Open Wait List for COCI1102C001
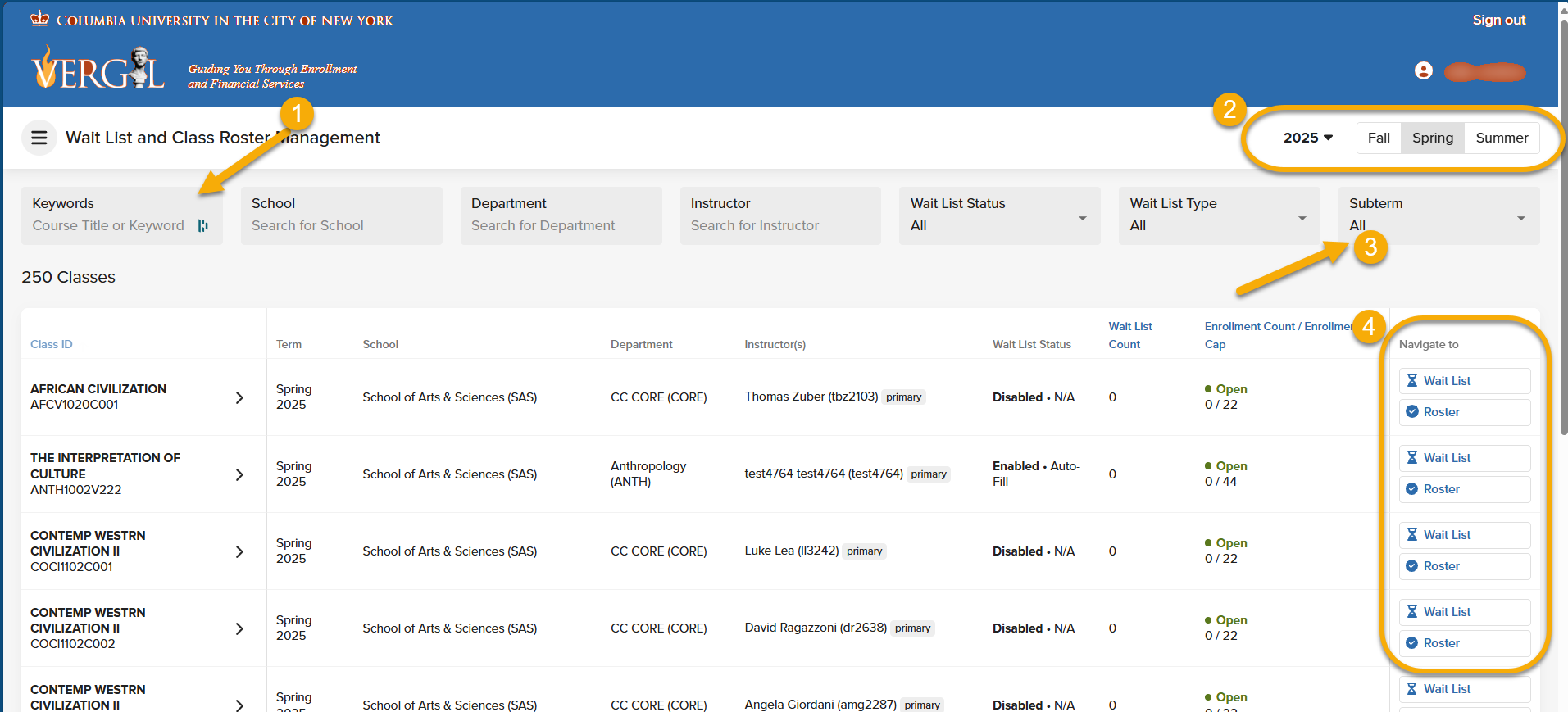Viewport: 1568px width, 712px height. click(x=1464, y=535)
